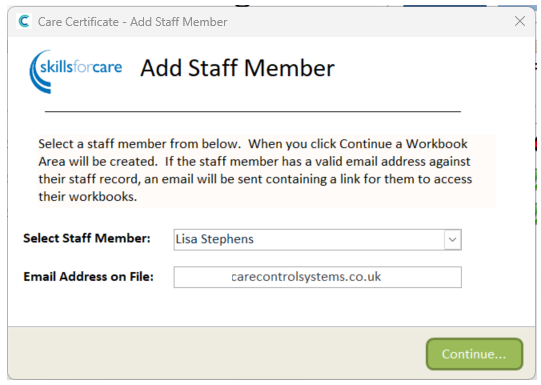
Task: Click the words 'their workbooks.' in instructions
Action: point(88,197)
